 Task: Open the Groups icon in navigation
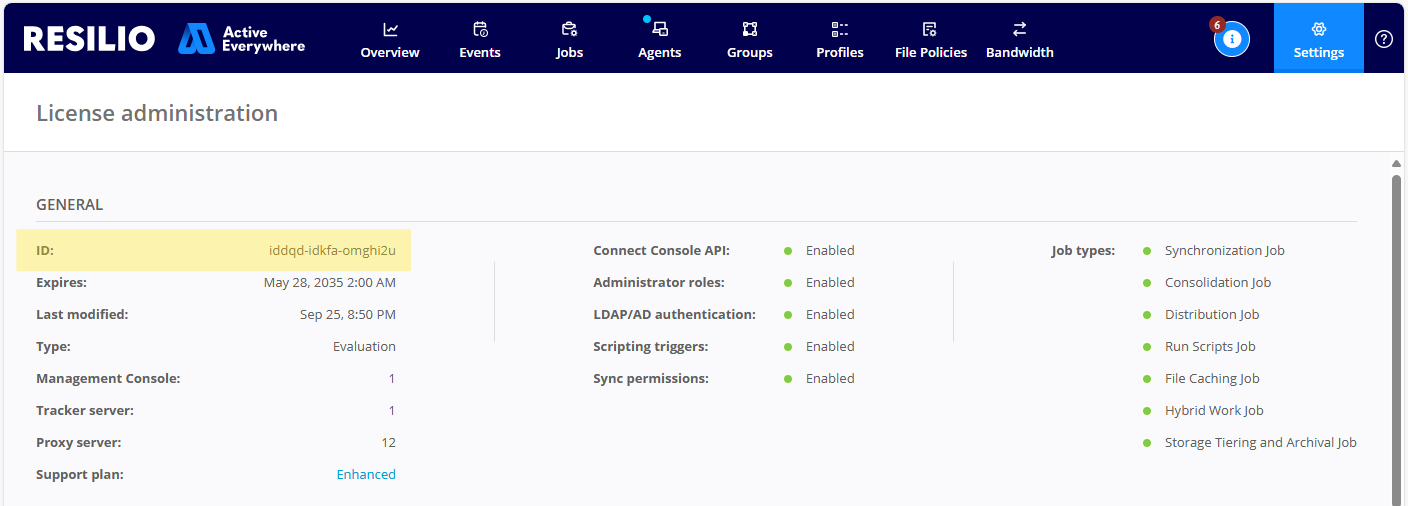pyautogui.click(x=750, y=29)
